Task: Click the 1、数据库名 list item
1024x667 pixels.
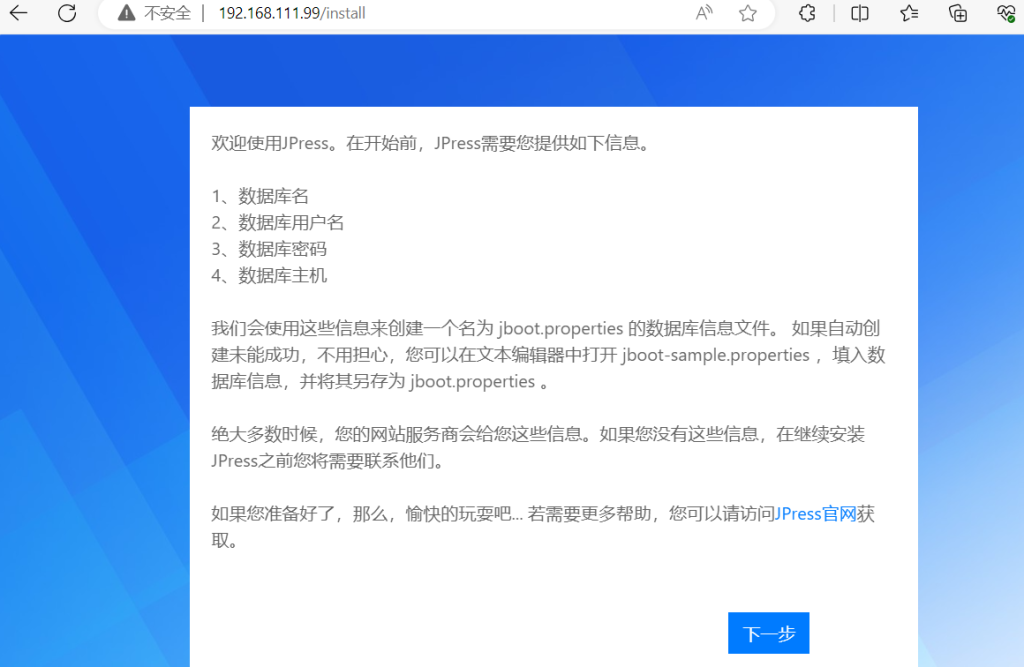Action: point(260,196)
